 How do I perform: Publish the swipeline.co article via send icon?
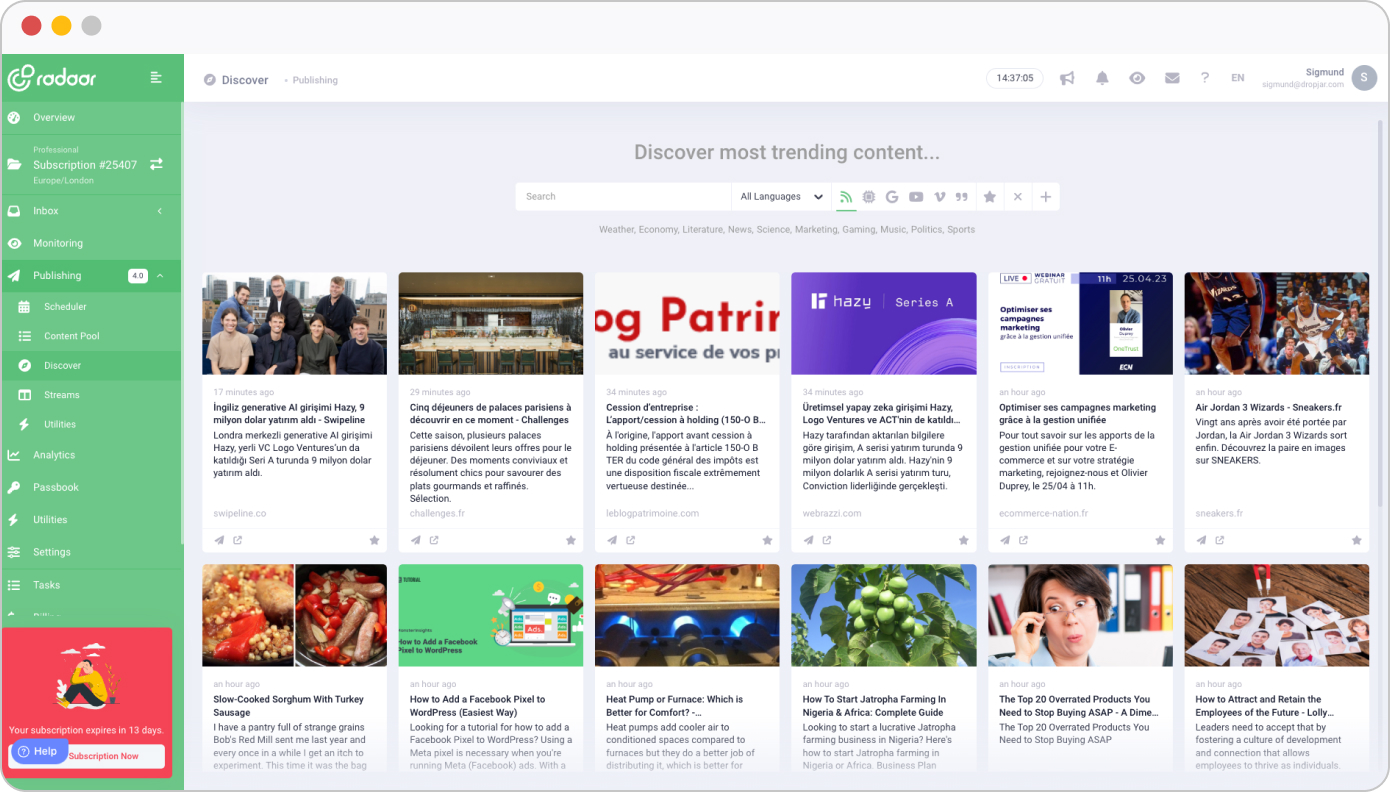click(x=219, y=540)
